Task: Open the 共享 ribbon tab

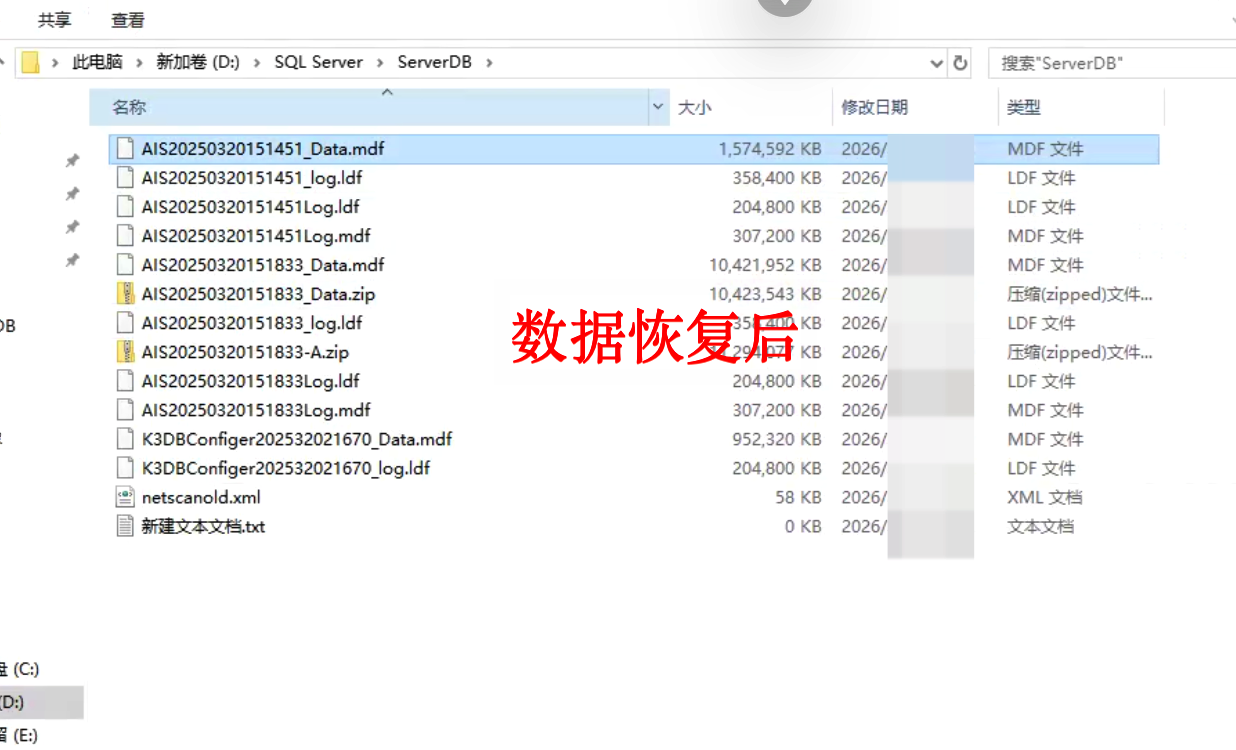Action: coord(55,19)
